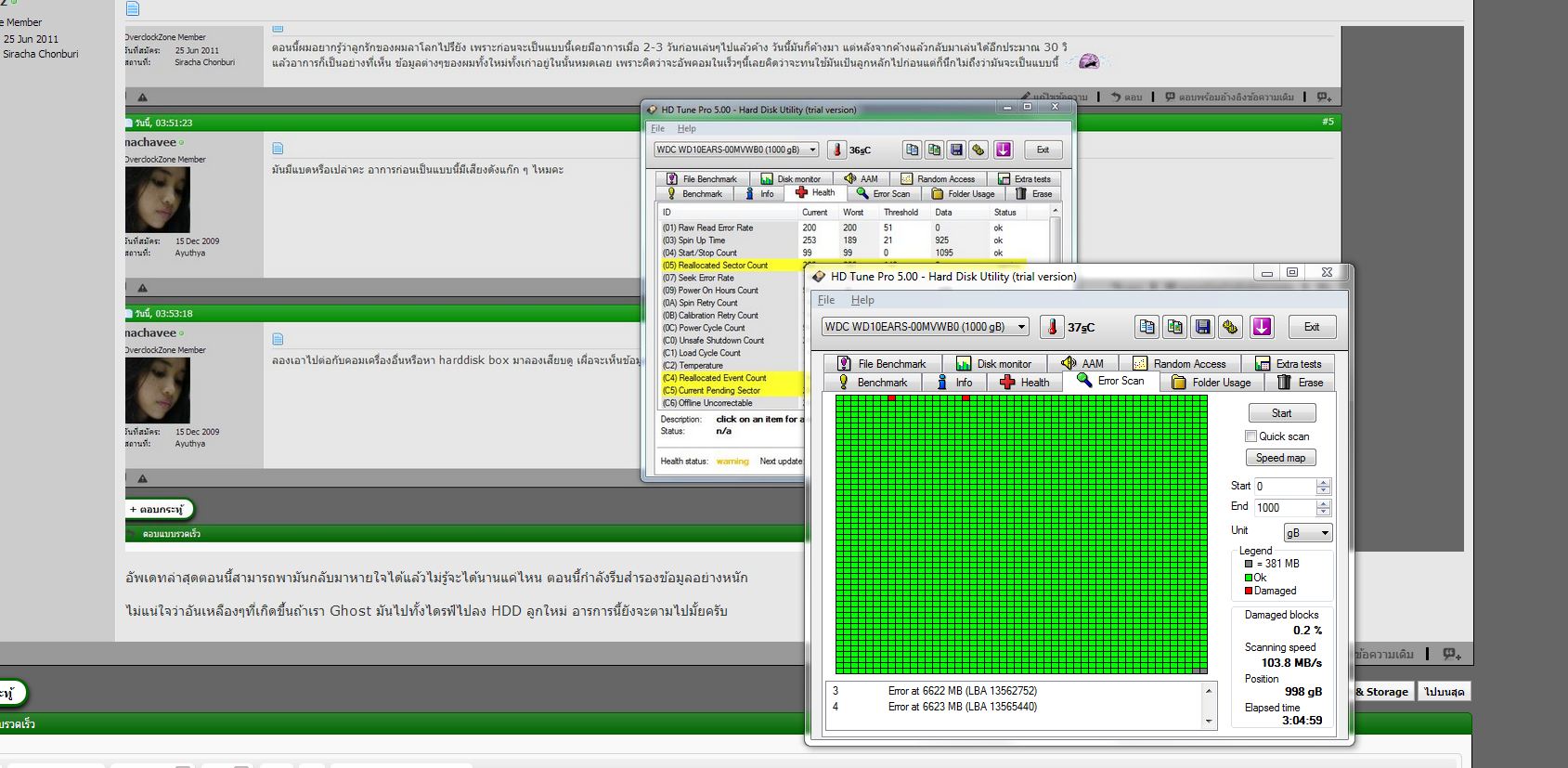This screenshot has height=768, width=1568.
Task: Switch to Info tab in front window
Action: click(x=955, y=383)
